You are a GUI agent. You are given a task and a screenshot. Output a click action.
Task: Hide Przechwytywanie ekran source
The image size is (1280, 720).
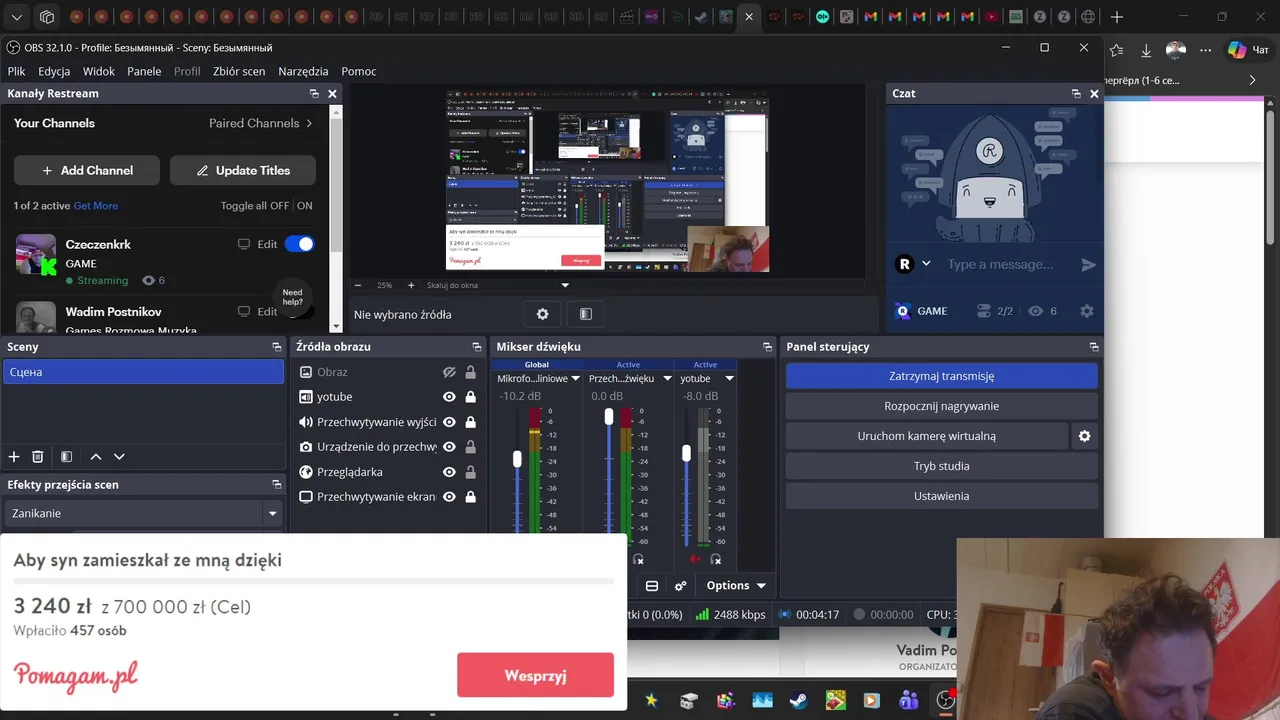pyautogui.click(x=450, y=497)
